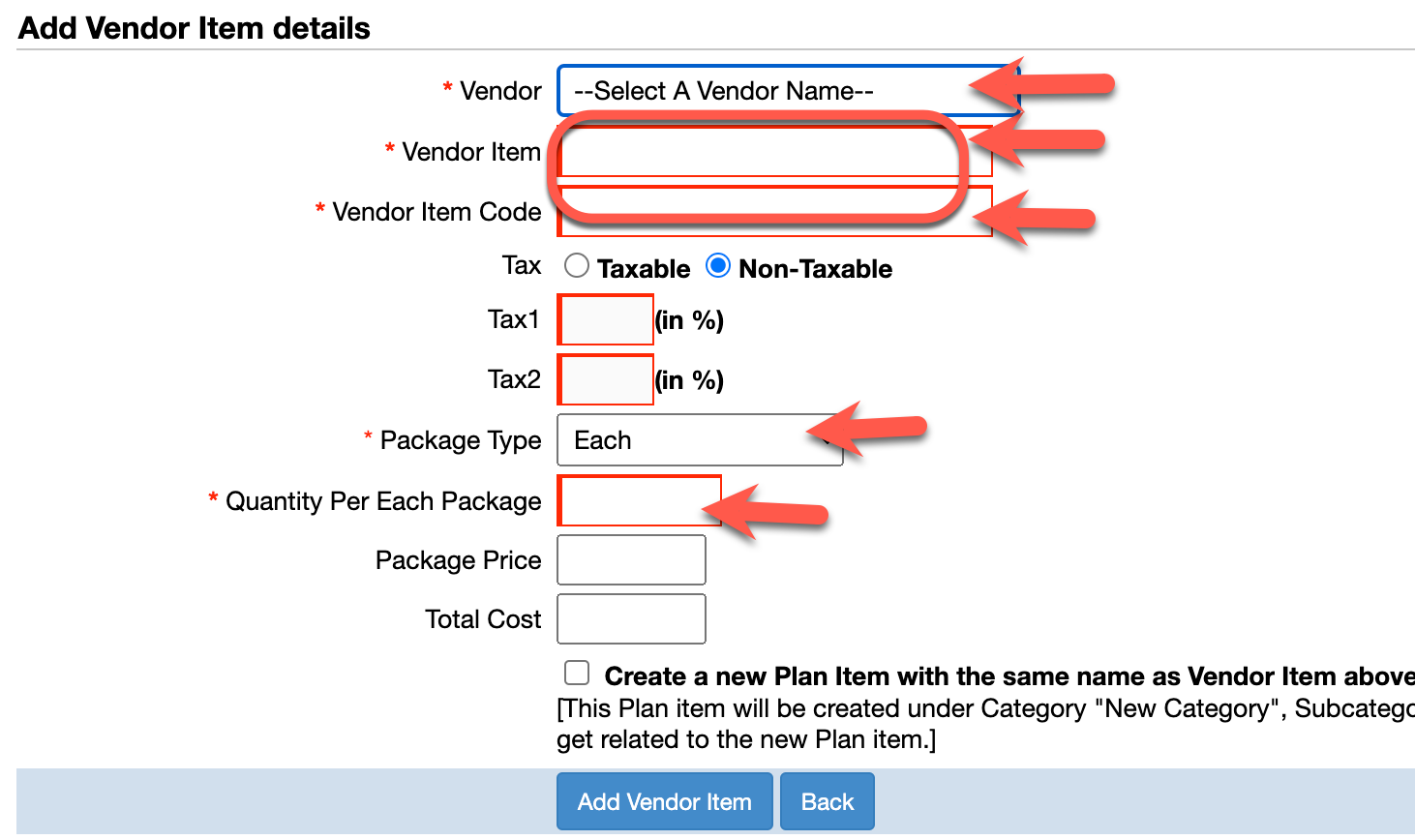The image size is (1415, 840).
Task: Click the Vendor Item Code label text
Action: pyautogui.click(x=437, y=212)
